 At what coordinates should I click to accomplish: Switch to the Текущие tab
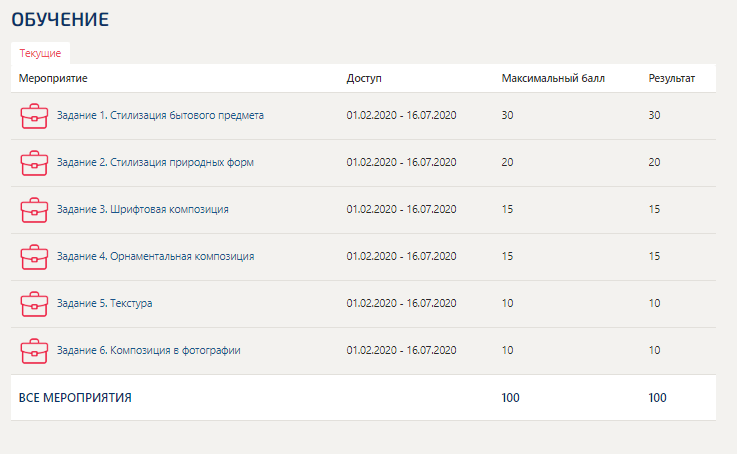[x=40, y=53]
